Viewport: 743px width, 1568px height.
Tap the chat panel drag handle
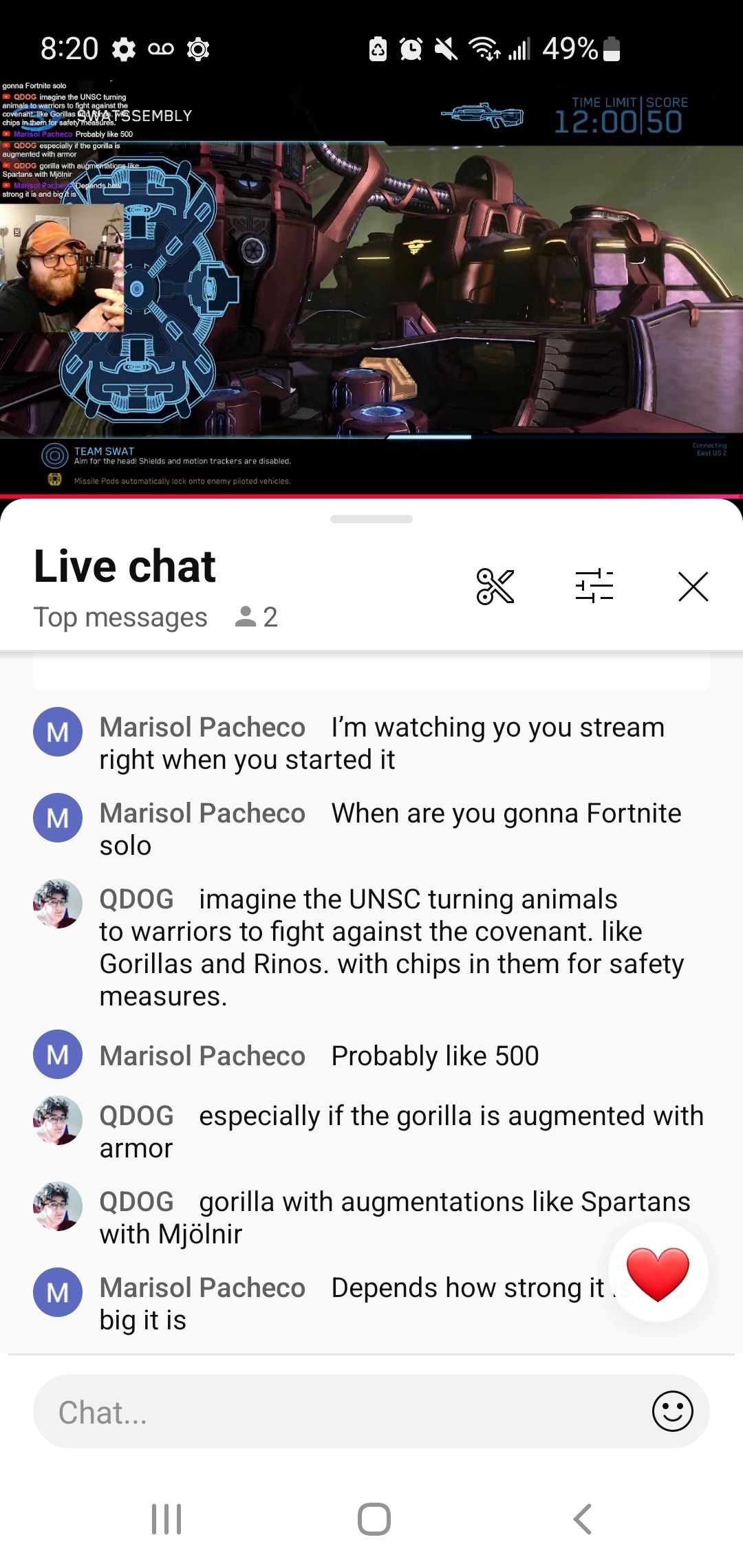point(371,519)
